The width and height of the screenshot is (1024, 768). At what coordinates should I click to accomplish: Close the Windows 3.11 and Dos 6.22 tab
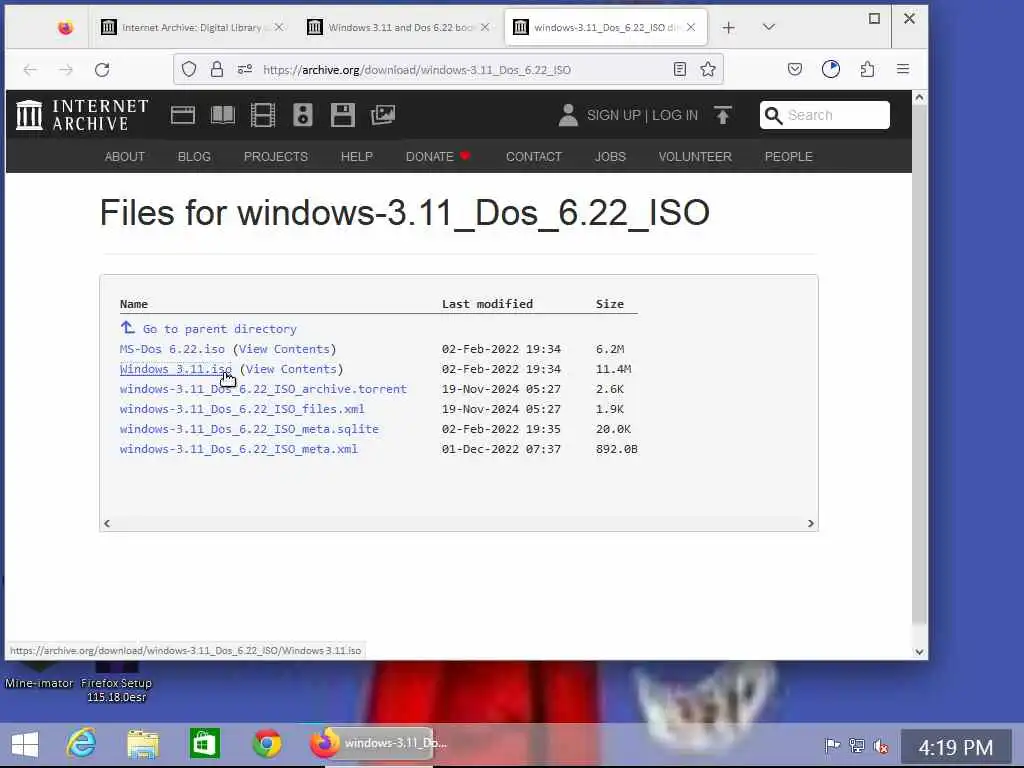[485, 27]
